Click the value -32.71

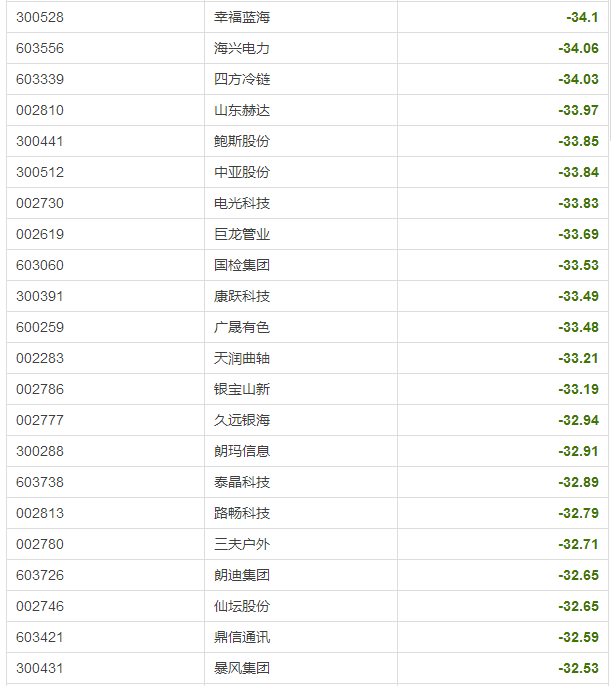578,544
